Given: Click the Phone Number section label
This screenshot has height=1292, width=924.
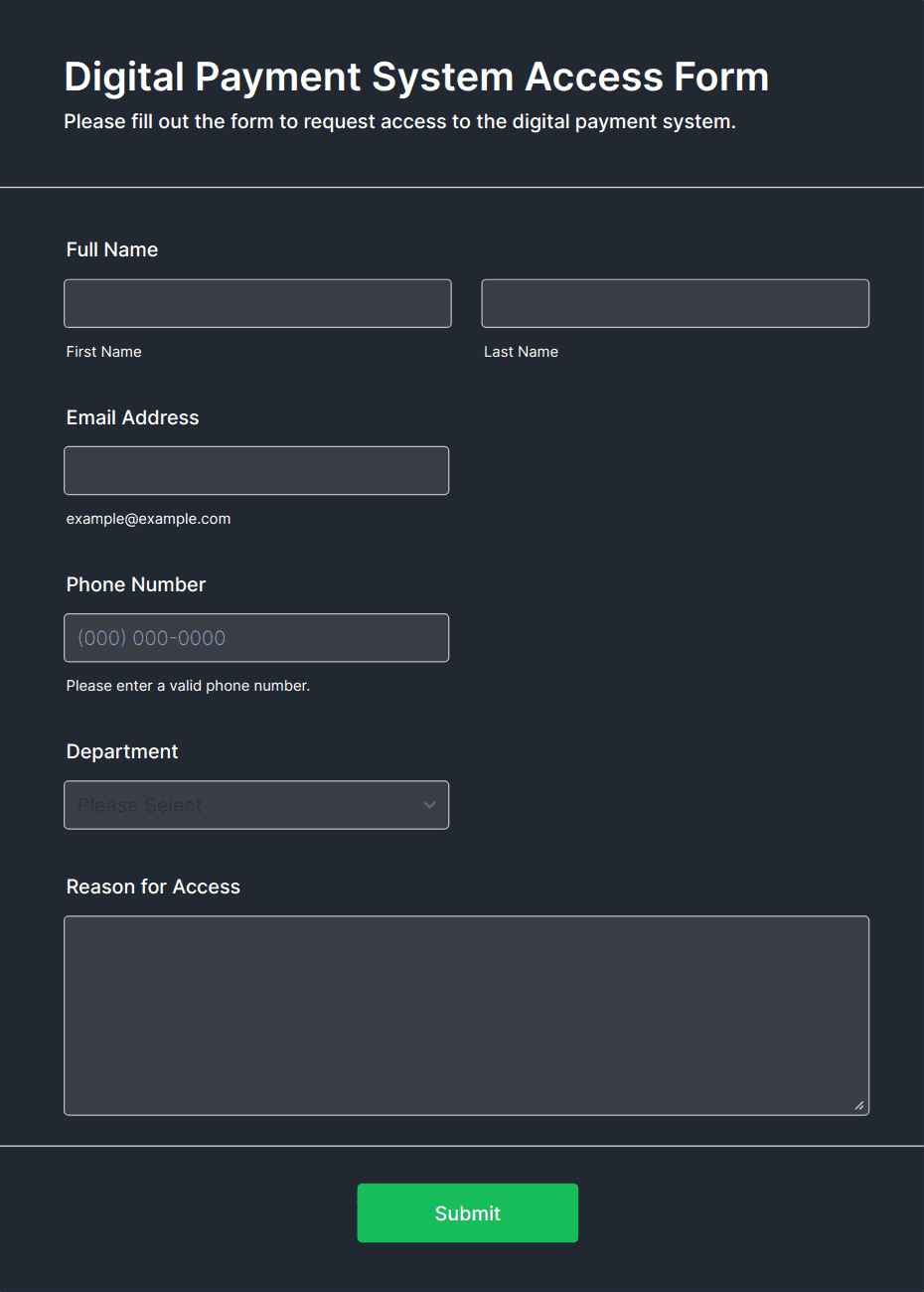Looking at the screenshot, I should click(x=135, y=584).
